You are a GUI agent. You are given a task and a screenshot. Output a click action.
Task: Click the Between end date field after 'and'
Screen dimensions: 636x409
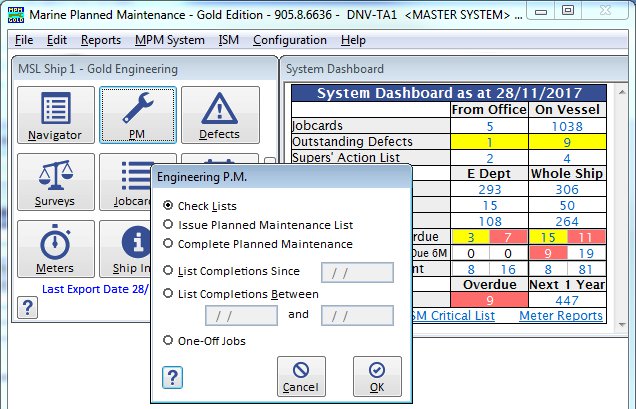pos(357,316)
